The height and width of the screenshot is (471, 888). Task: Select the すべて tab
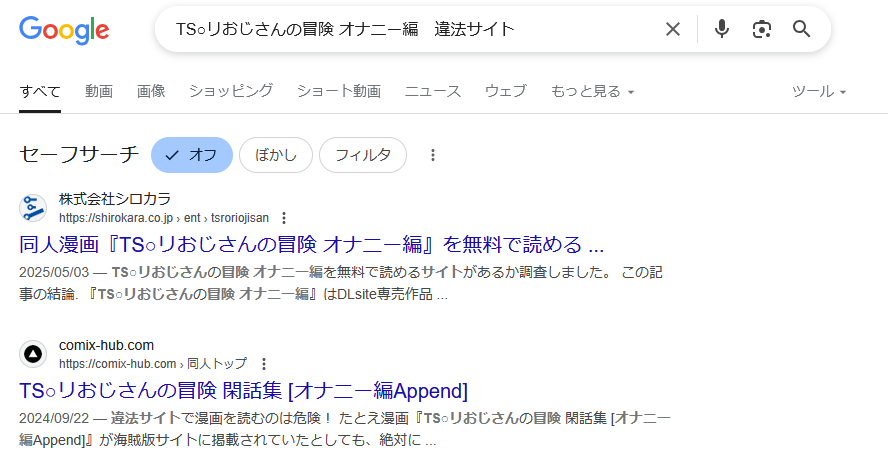click(x=40, y=91)
